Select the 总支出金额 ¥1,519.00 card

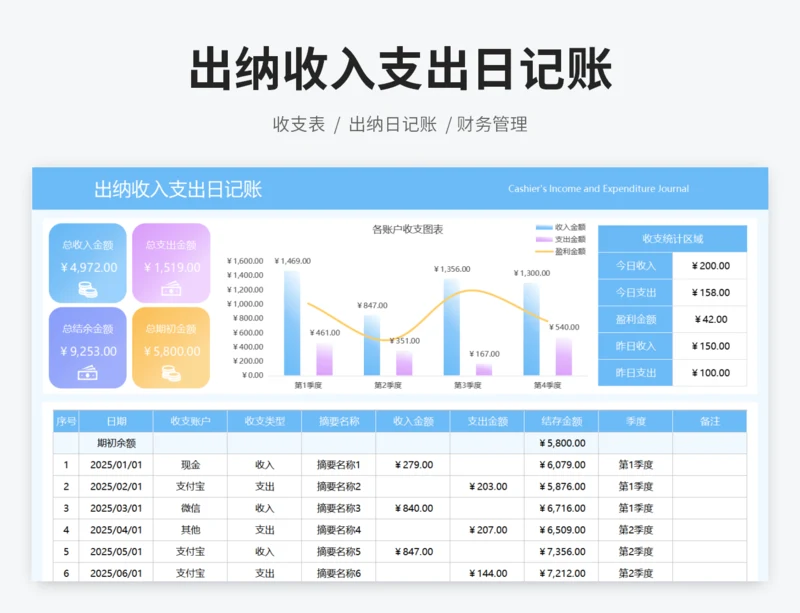pos(171,263)
